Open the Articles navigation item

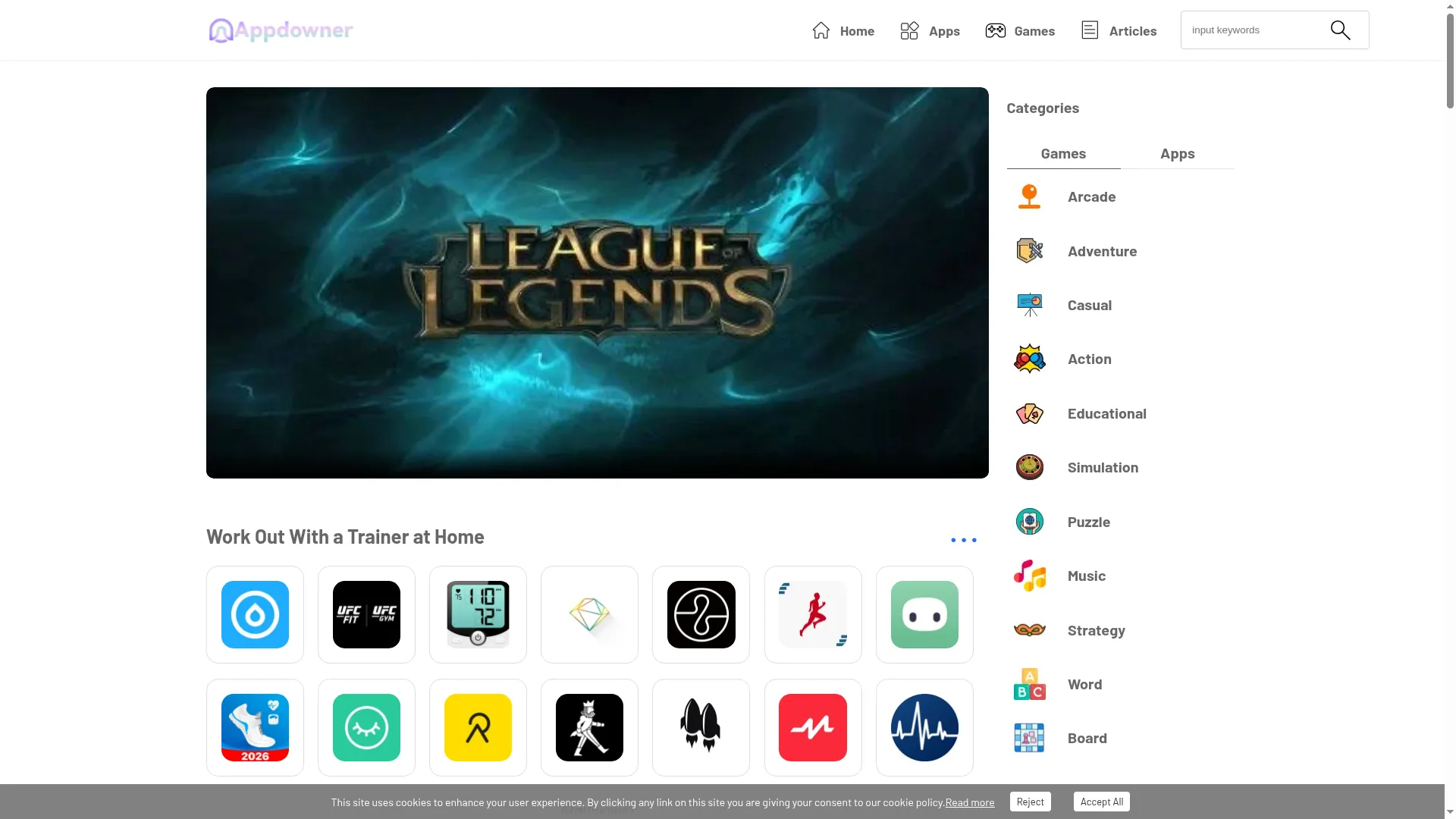[x=1119, y=30]
